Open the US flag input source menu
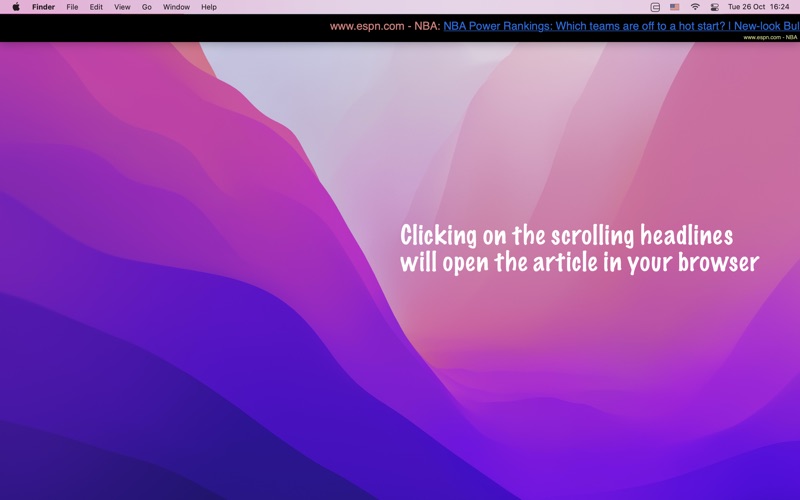800x500 pixels. [x=674, y=7]
